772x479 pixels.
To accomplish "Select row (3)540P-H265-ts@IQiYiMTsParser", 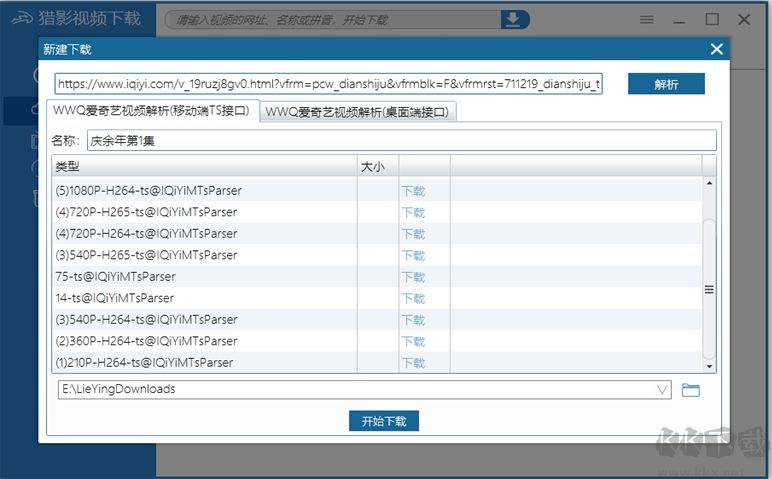I will pyautogui.click(x=377, y=255).
